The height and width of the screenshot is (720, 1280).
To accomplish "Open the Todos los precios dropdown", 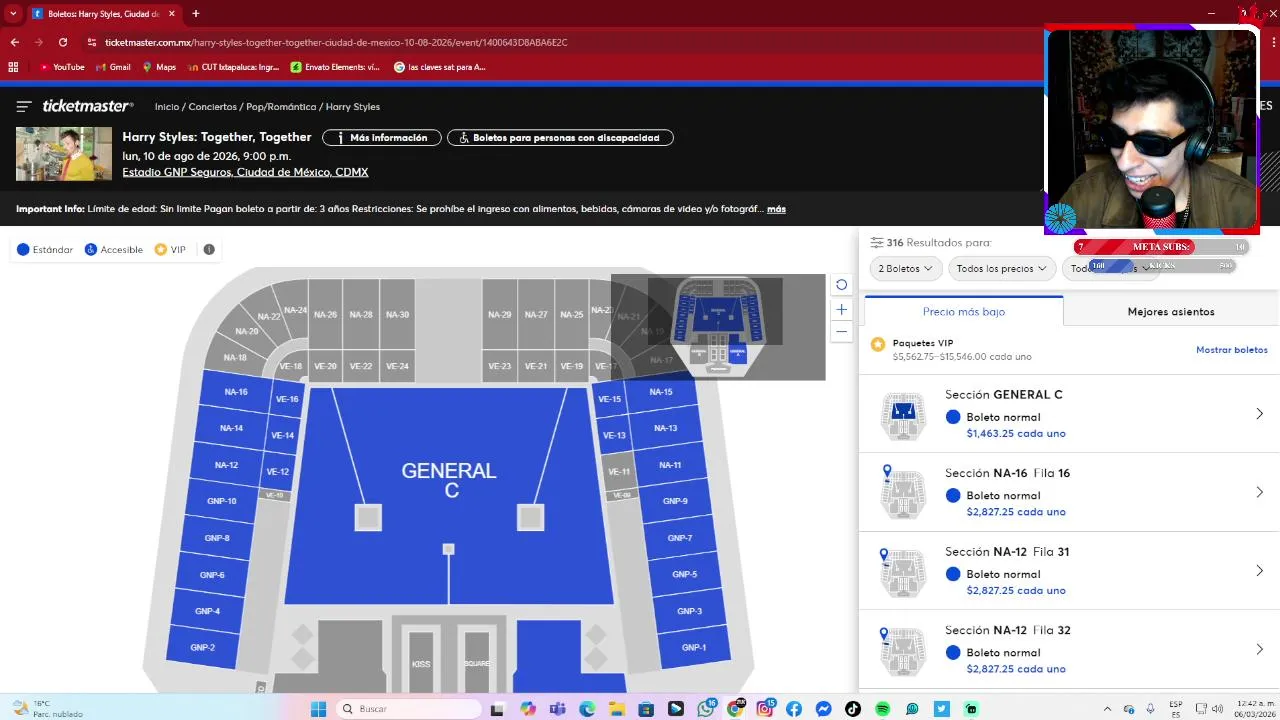I will (x=1001, y=269).
